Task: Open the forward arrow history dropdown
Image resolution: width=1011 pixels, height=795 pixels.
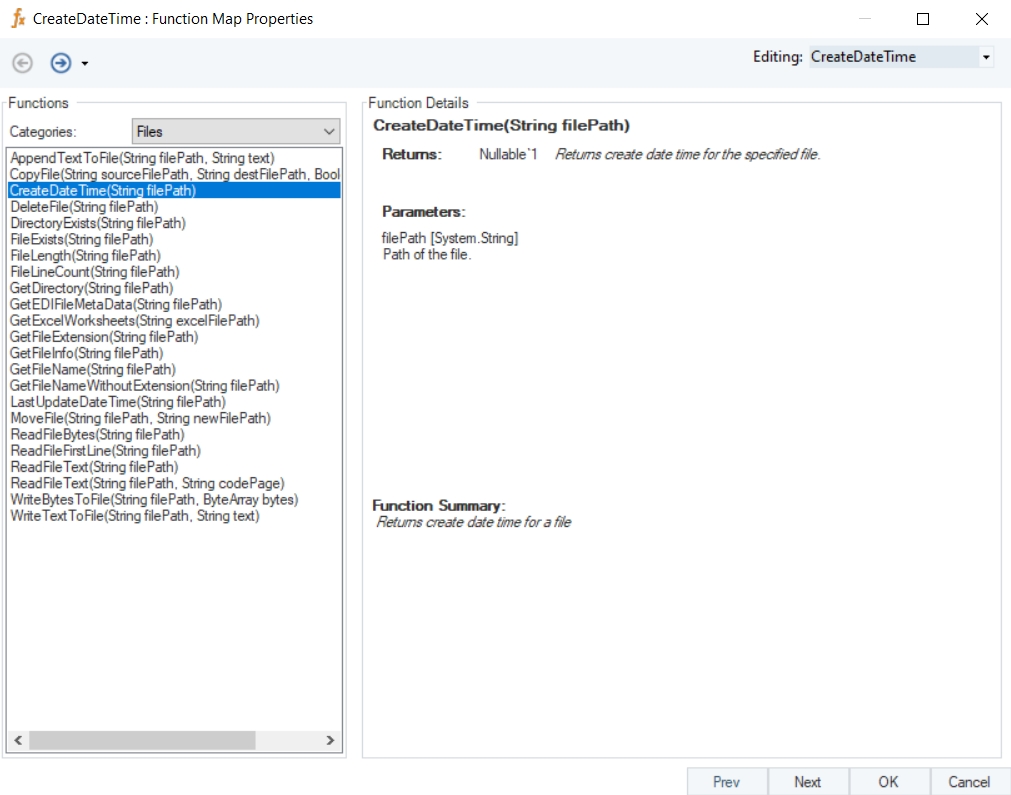Action: tap(85, 64)
